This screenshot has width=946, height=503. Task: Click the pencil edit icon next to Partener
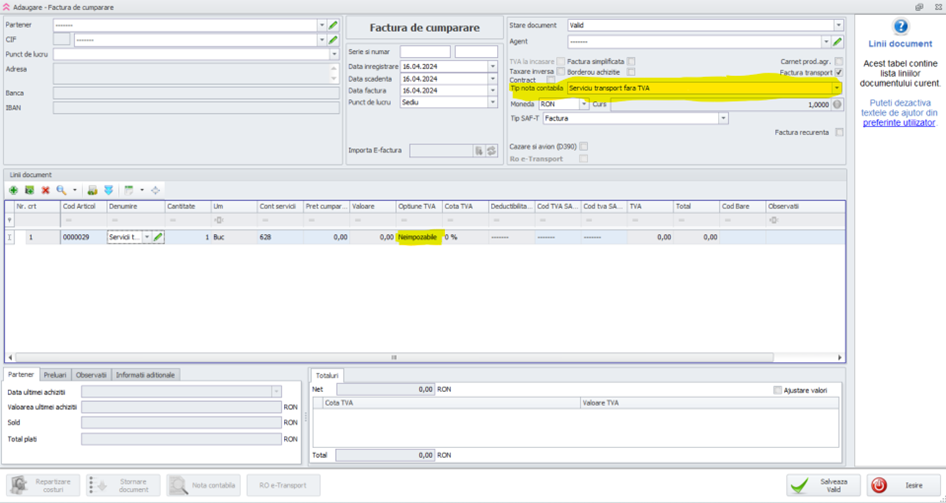click(333, 25)
